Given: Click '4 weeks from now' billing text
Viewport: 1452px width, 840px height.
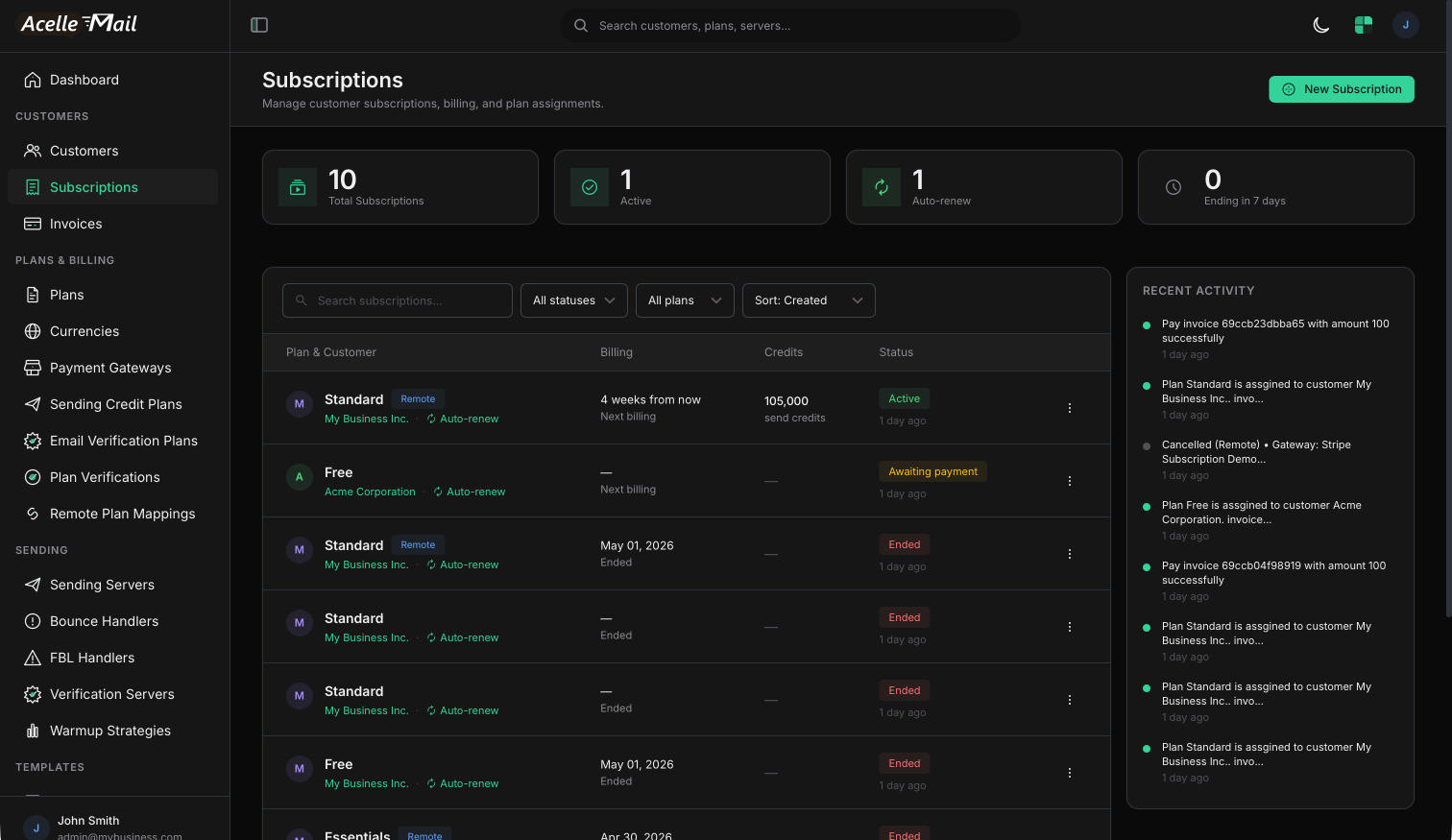Looking at the screenshot, I should tap(650, 399).
